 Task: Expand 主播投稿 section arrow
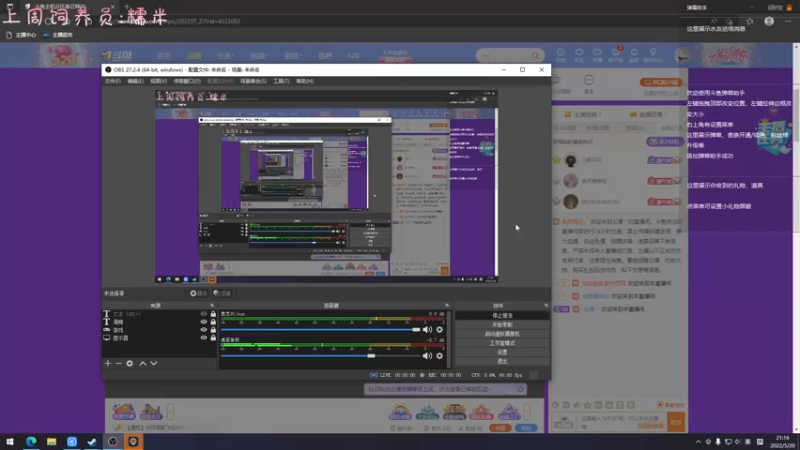599,115
